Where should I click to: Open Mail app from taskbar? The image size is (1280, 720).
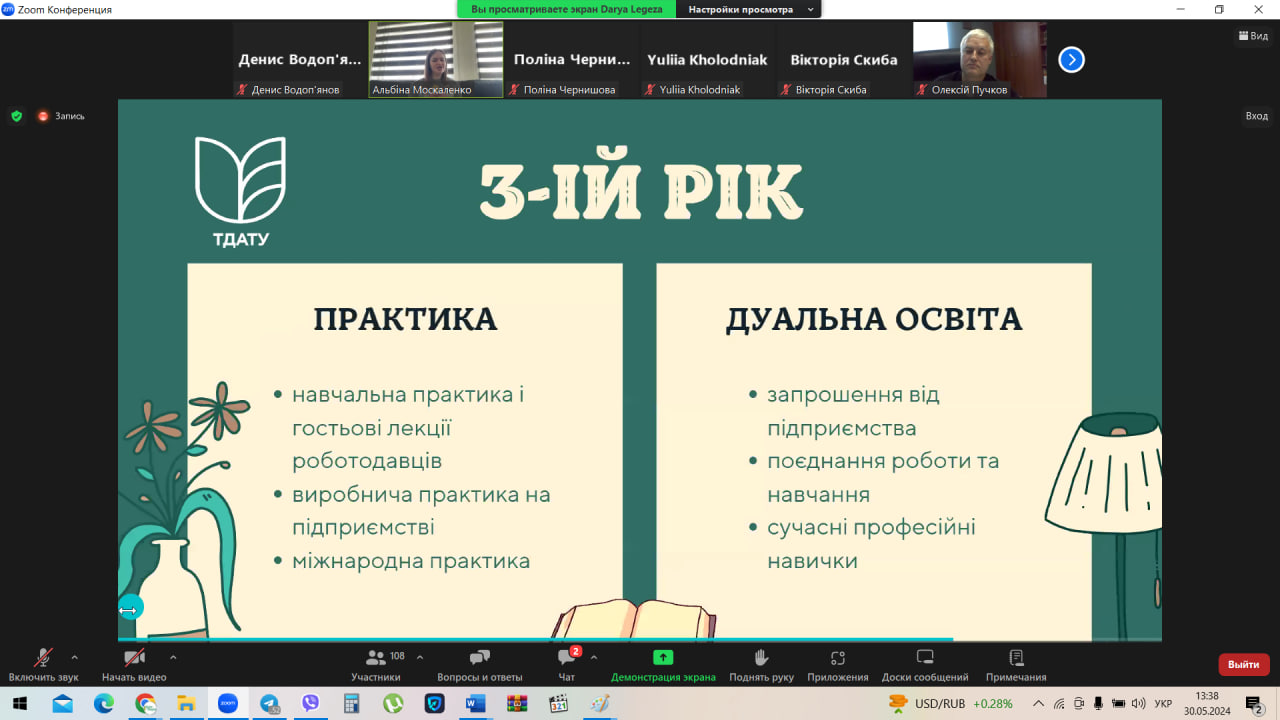click(62, 704)
